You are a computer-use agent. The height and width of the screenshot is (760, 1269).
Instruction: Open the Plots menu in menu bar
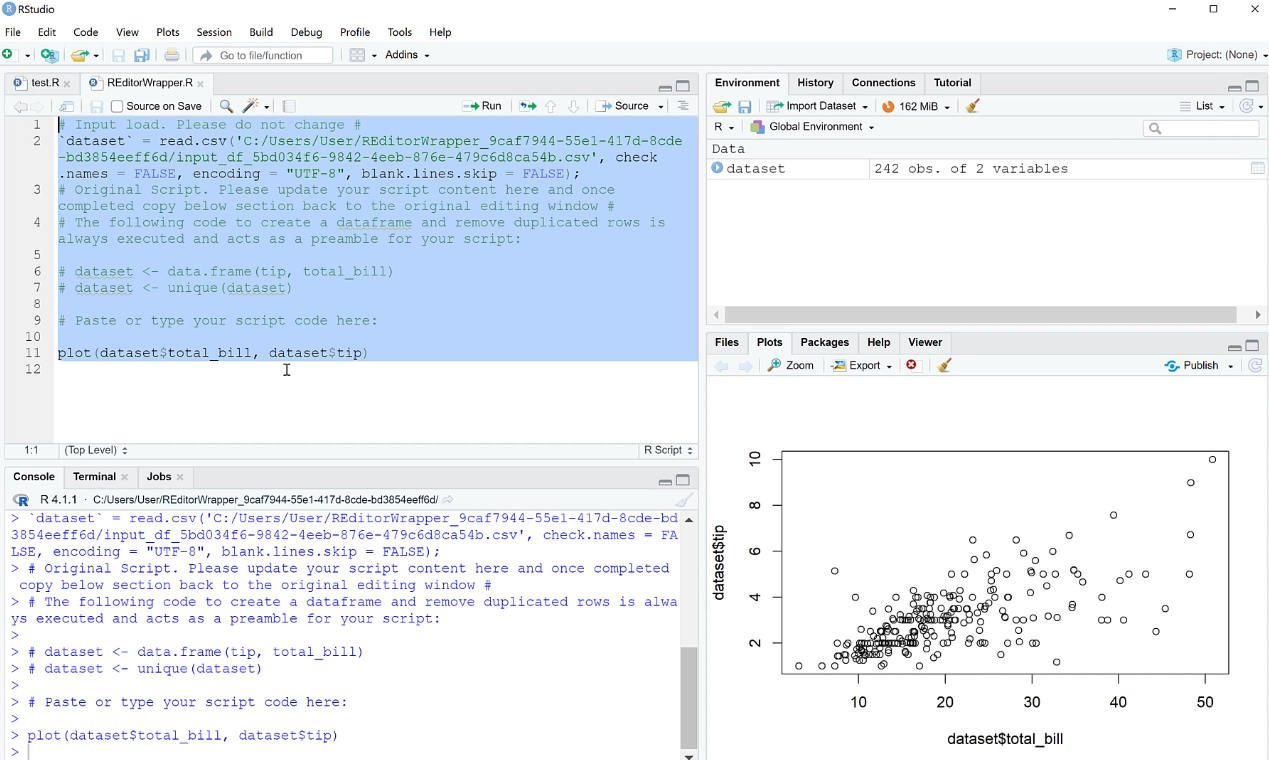click(x=168, y=32)
